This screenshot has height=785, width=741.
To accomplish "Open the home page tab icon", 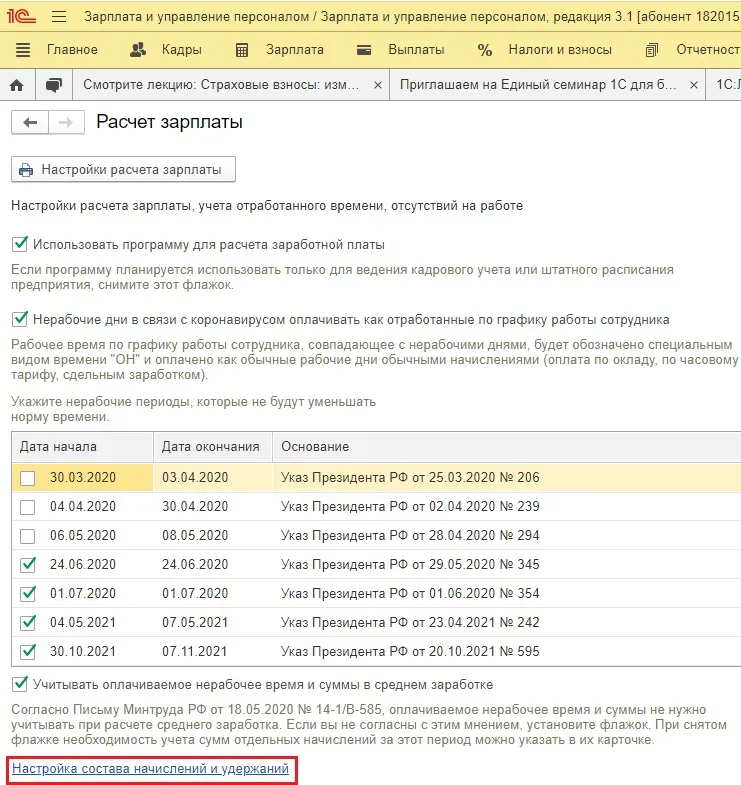I will click(x=16, y=86).
